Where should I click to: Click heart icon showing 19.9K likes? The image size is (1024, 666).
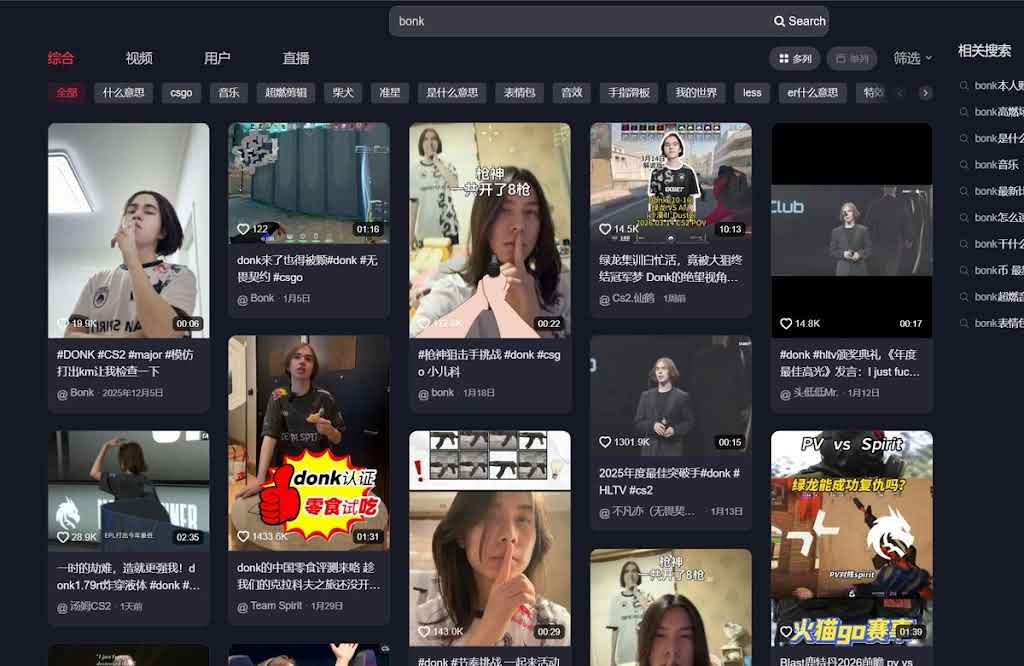pos(63,324)
